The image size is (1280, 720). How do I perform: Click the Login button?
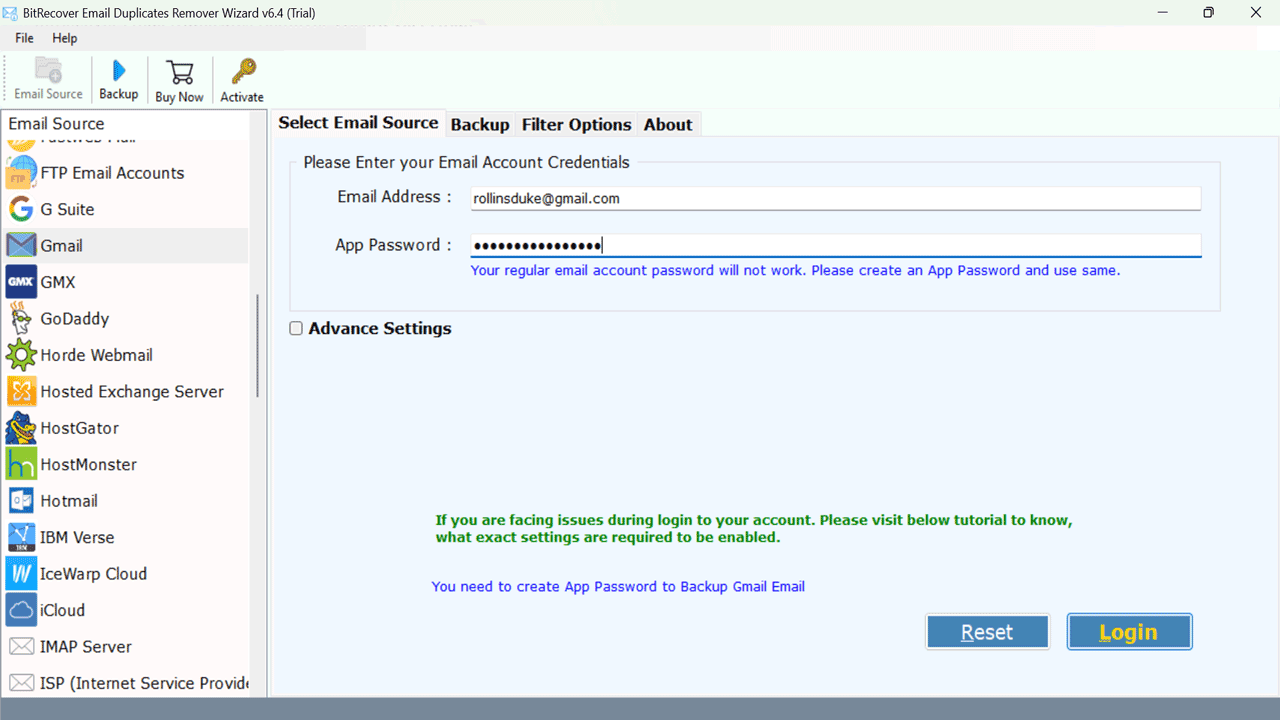1129,632
